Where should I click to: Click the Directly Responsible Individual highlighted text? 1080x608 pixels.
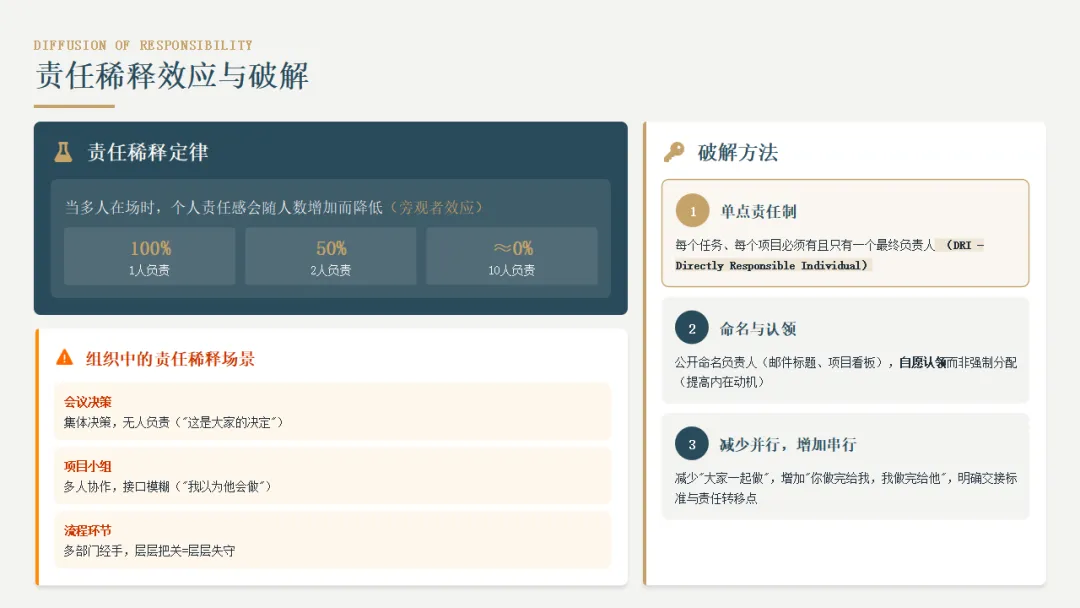(771, 265)
